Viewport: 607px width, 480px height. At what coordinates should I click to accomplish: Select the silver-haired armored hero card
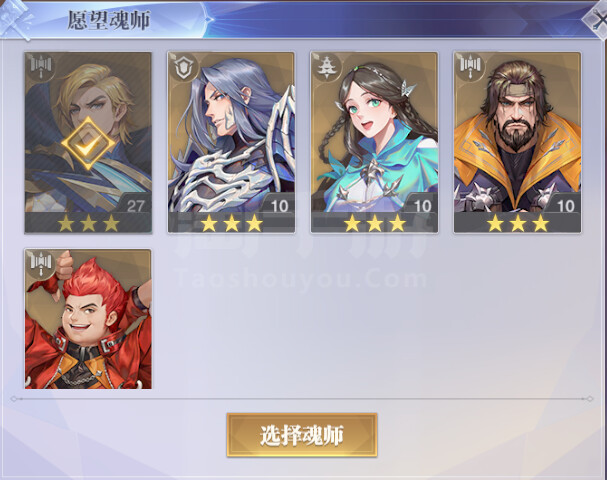pyautogui.click(x=231, y=142)
